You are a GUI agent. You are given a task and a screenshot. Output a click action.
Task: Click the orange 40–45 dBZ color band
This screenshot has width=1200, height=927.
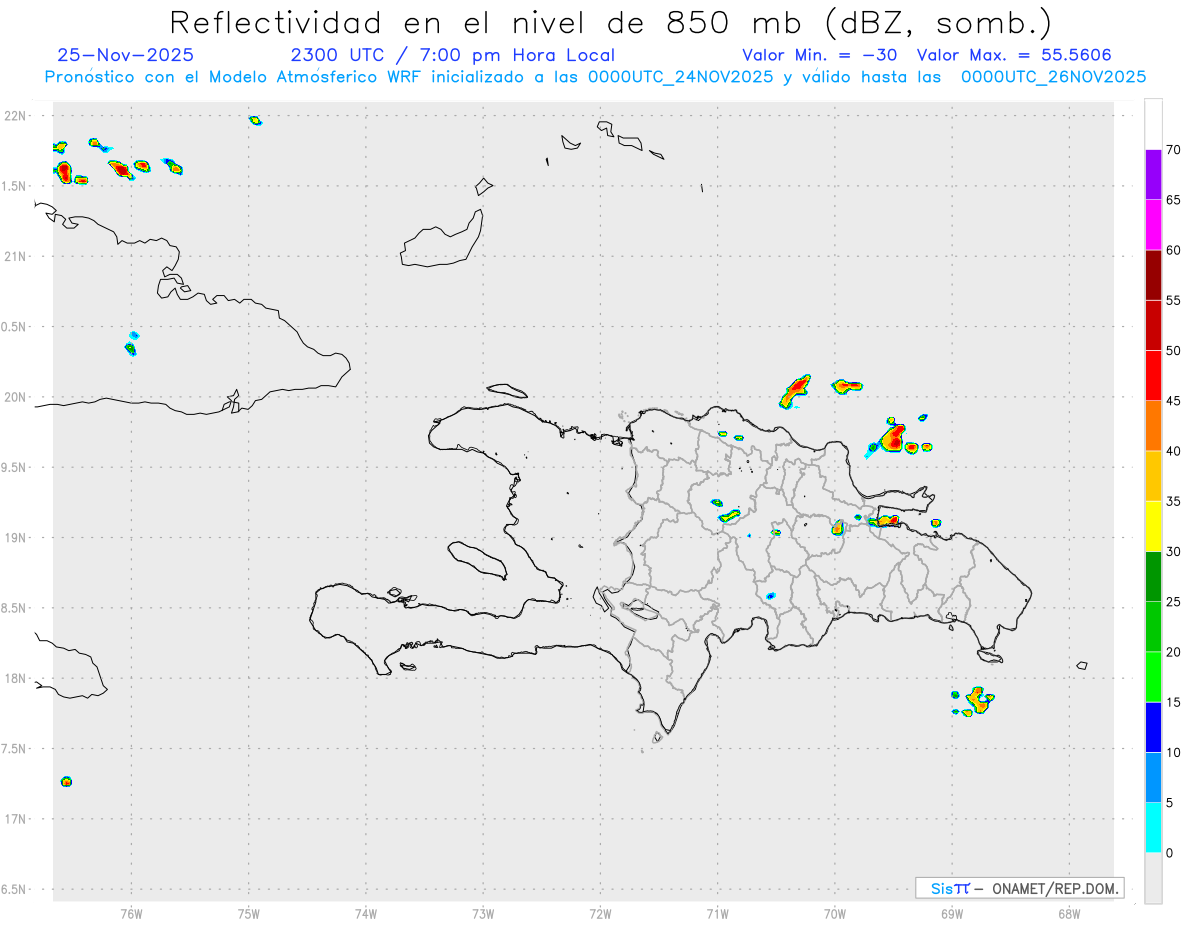1153,426
